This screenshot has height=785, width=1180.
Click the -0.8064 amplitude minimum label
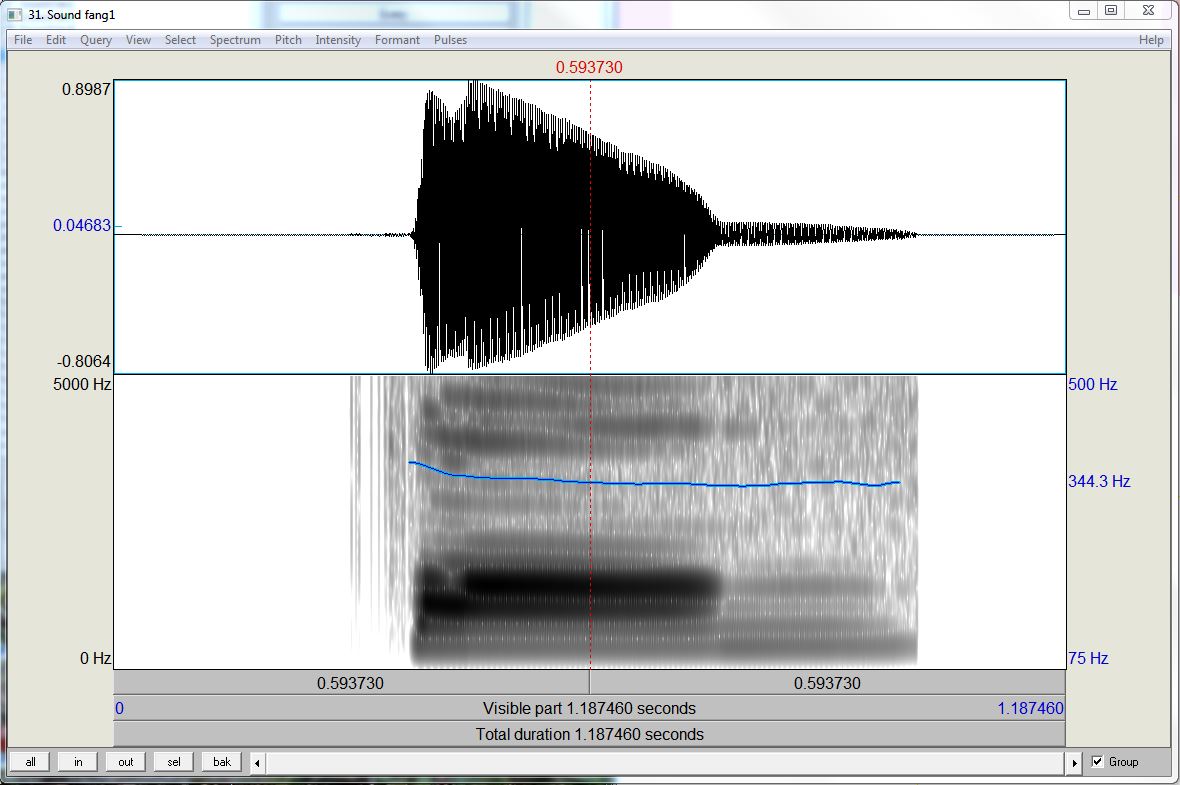(84, 361)
